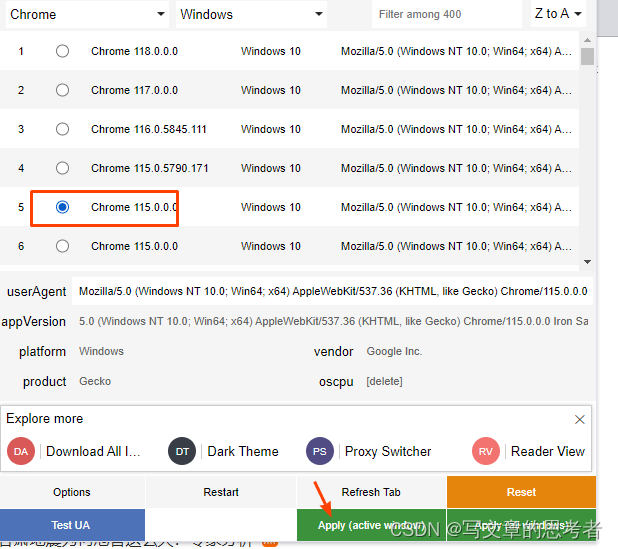Click the row number 2 cell
The width and height of the screenshot is (618, 549).
click(x=21, y=90)
